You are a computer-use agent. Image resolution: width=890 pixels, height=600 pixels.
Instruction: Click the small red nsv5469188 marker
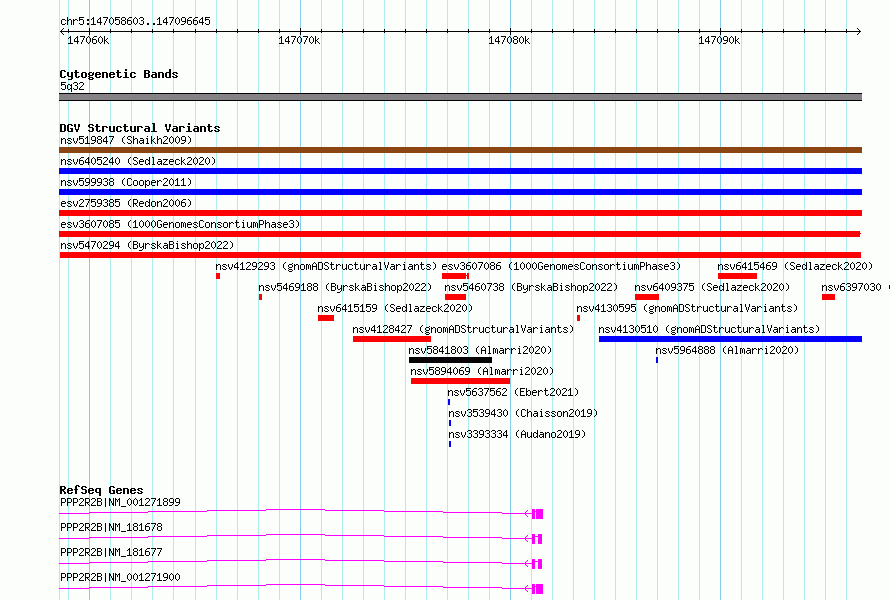click(261, 297)
